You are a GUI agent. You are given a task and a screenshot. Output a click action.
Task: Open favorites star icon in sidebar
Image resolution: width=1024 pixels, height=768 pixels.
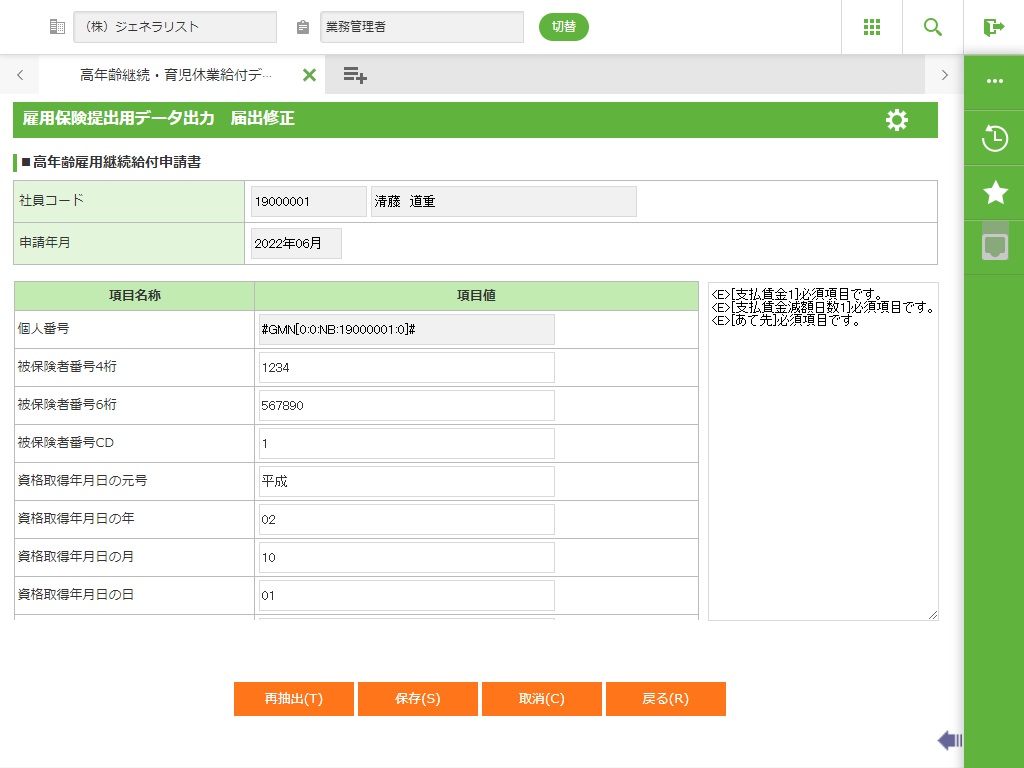[x=994, y=192]
